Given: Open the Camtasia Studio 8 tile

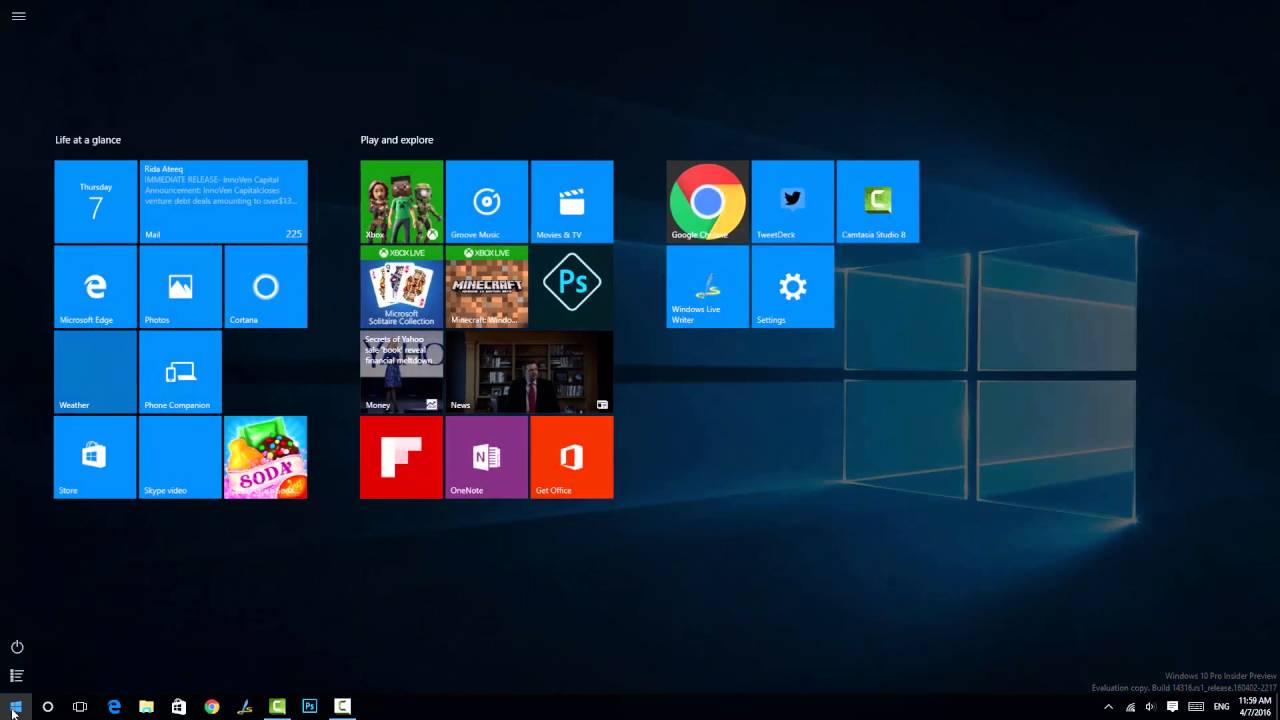Looking at the screenshot, I should coord(878,202).
